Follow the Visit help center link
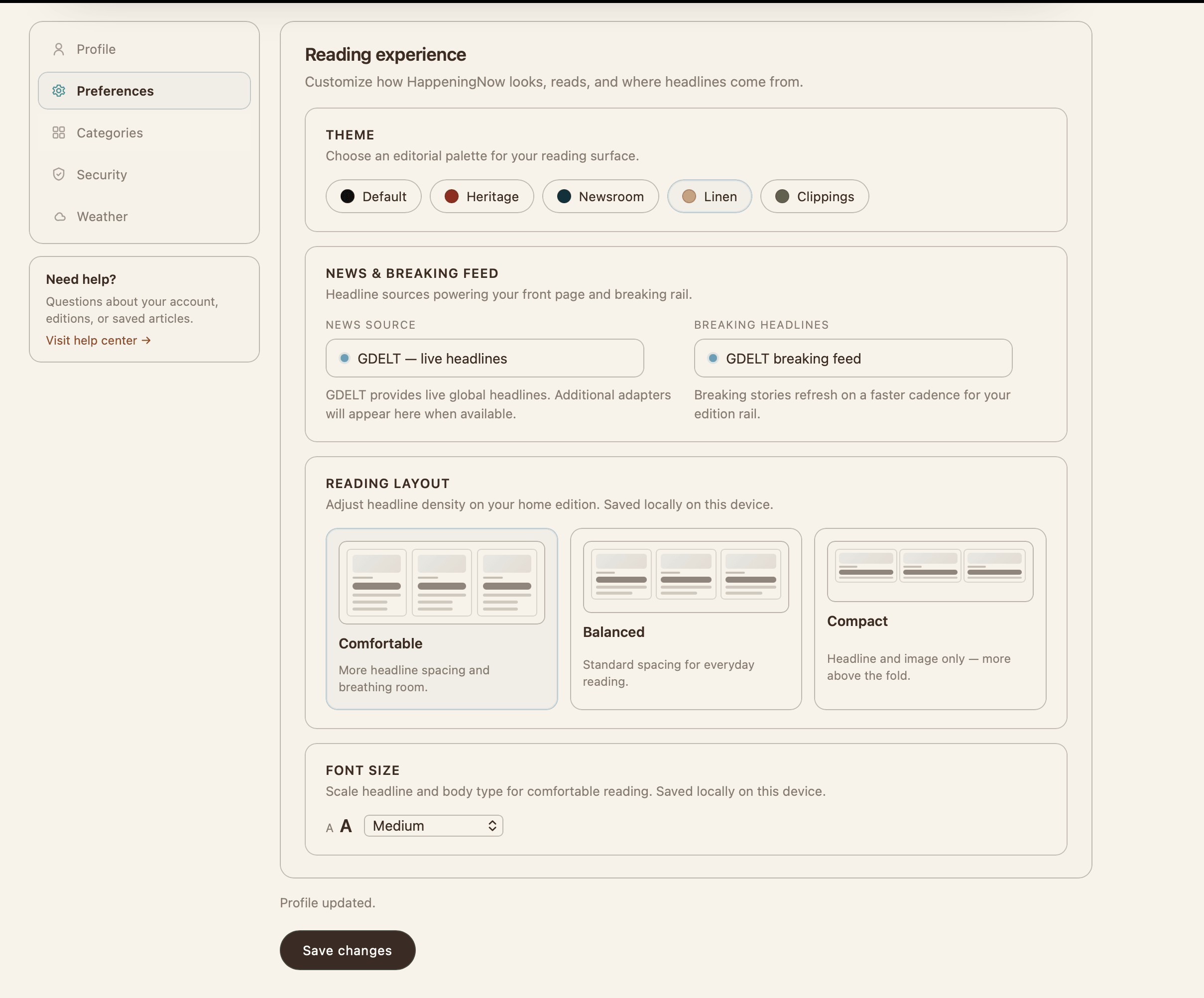 [x=99, y=341]
